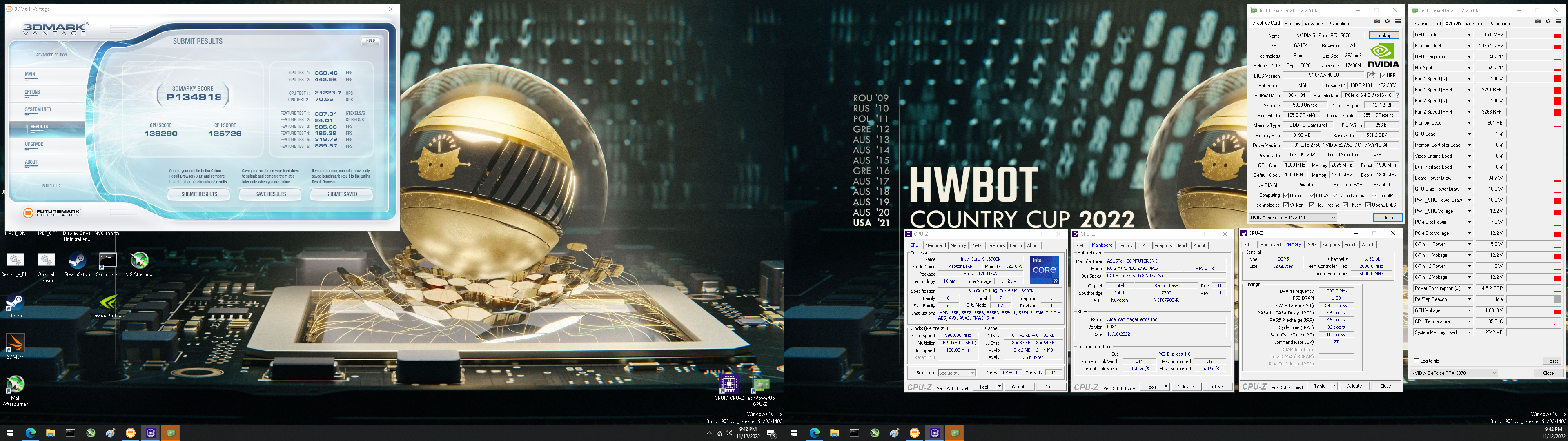Open the SteamSetup desktop icon
Screen dimensions: 1568x441
tap(77, 264)
